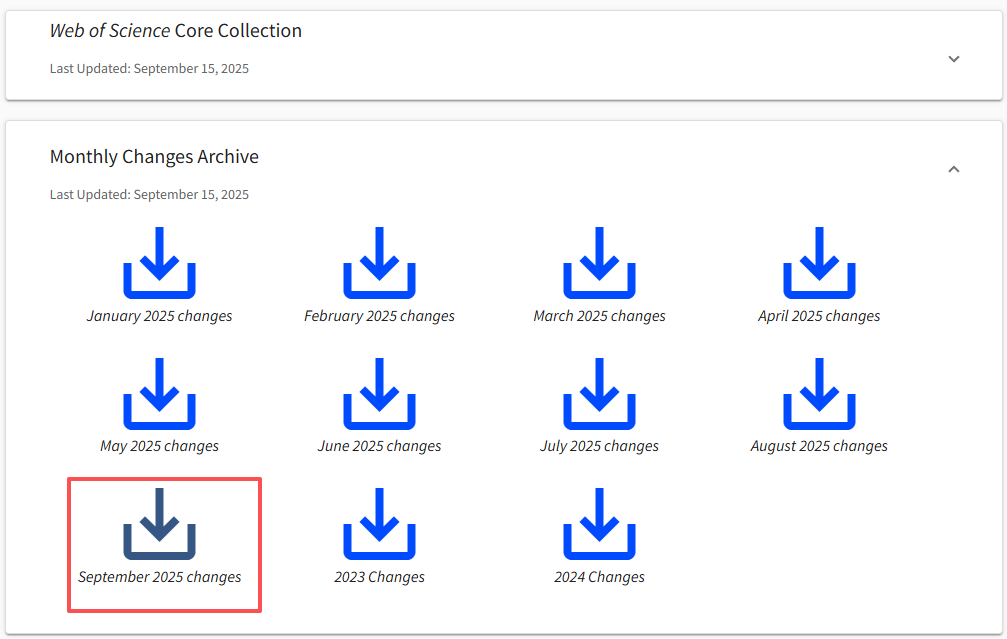Open the "September 2025 changes" text link
The height and width of the screenshot is (639, 1007).
159,577
